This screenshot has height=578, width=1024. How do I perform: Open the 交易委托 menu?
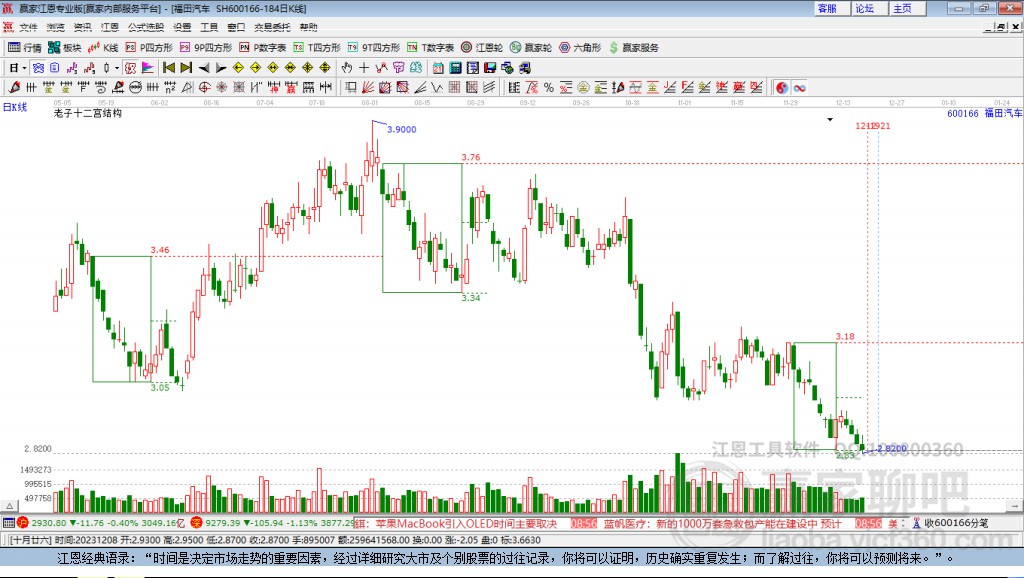pyautogui.click(x=272, y=27)
